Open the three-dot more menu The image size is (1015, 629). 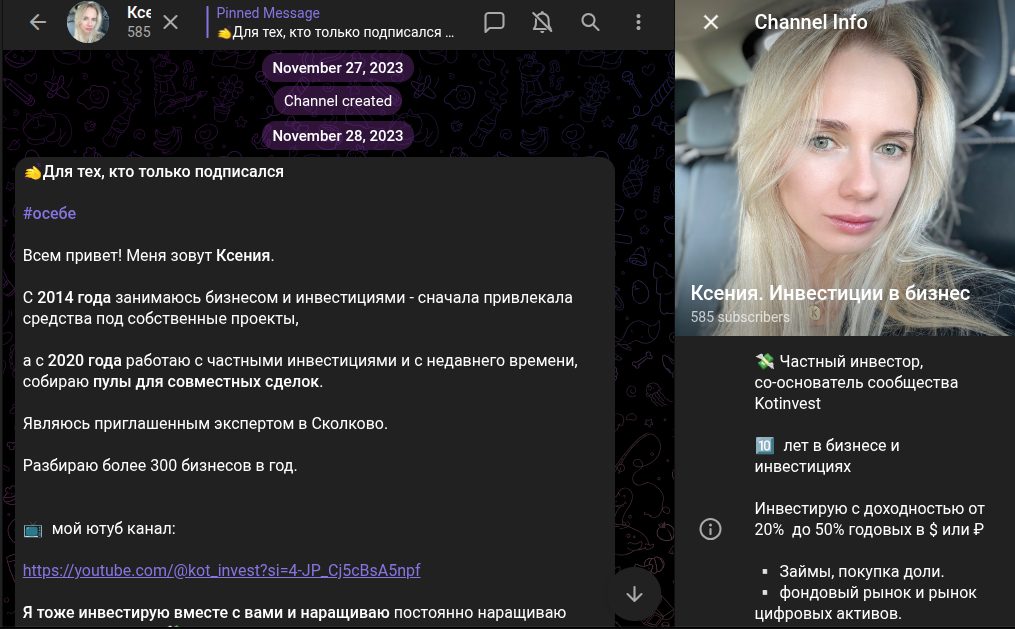[x=638, y=23]
